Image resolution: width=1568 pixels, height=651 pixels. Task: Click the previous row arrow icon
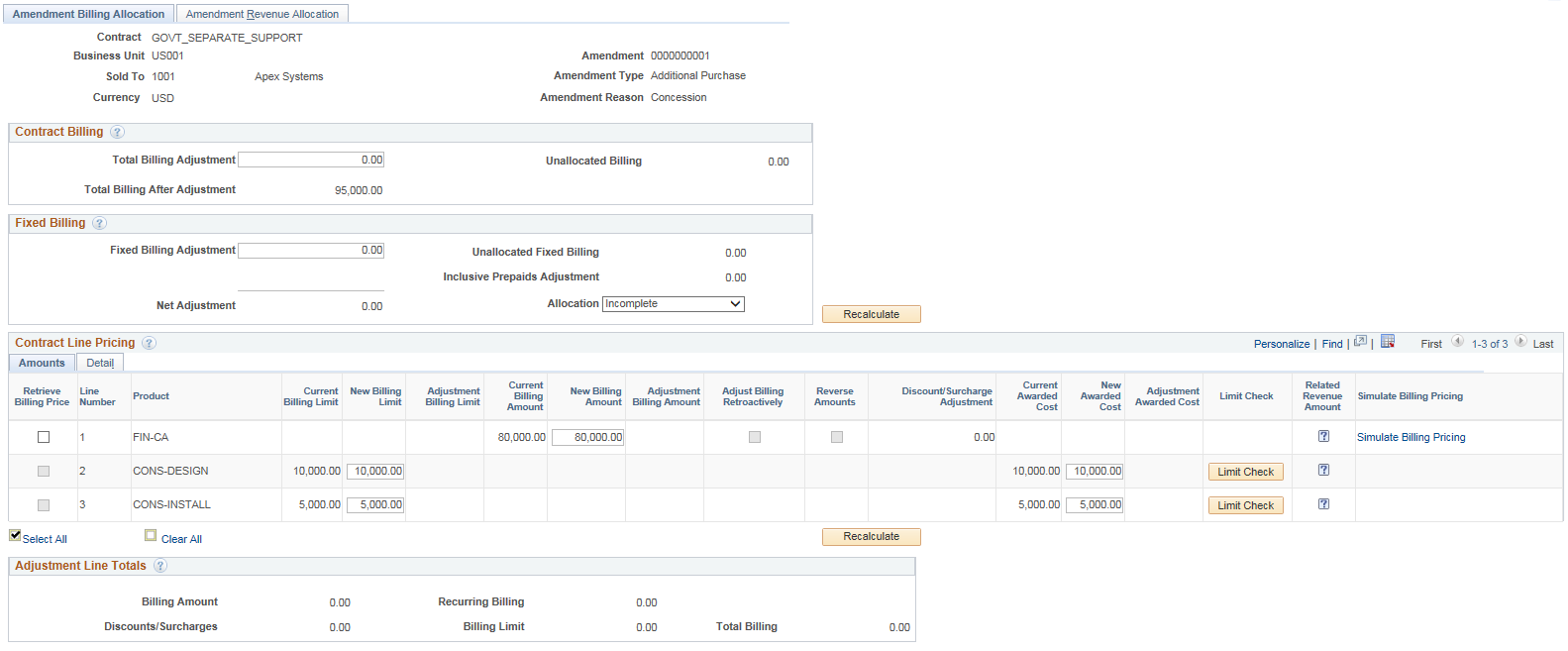(1457, 341)
